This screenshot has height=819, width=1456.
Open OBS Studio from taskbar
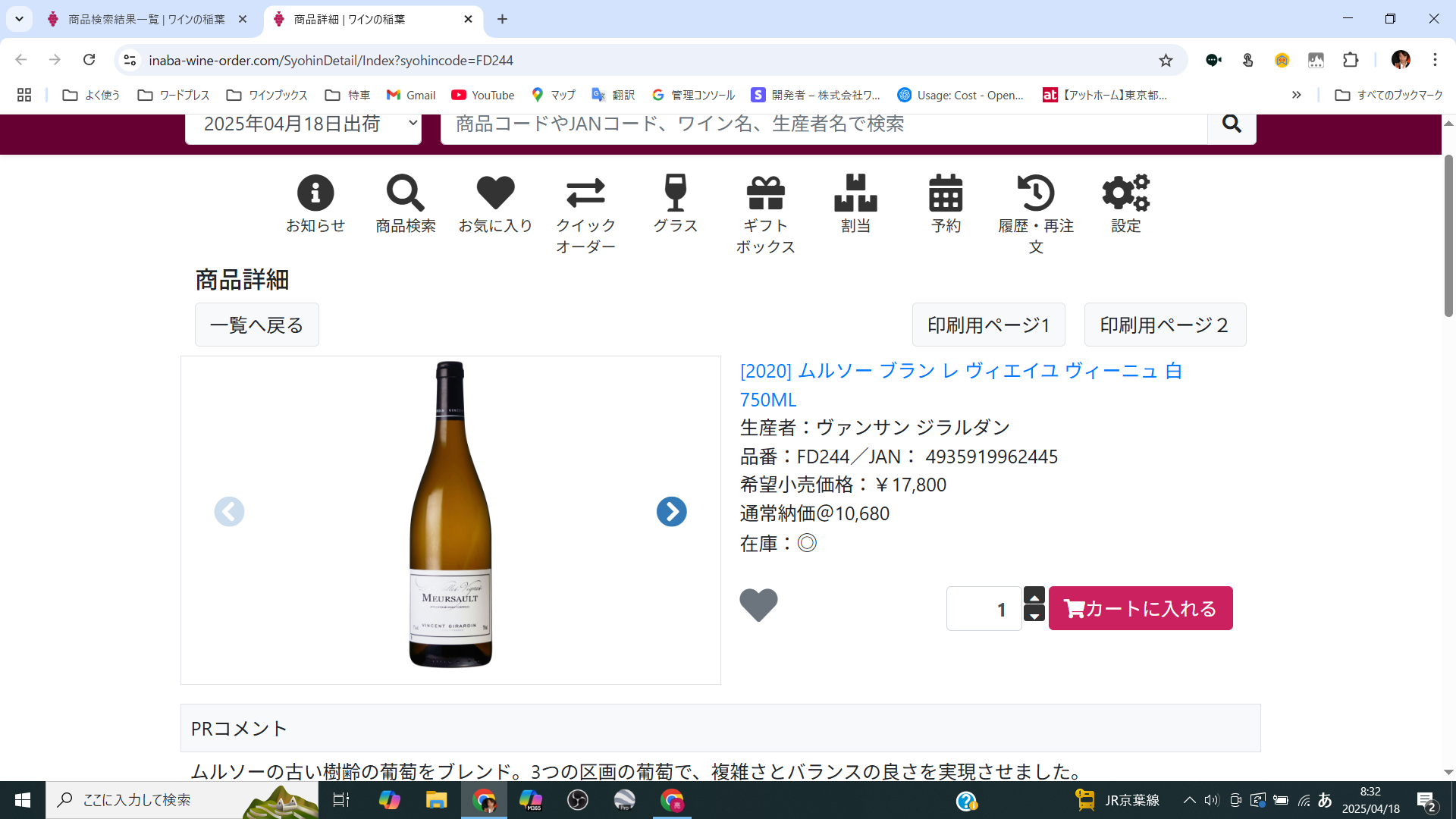click(x=578, y=800)
